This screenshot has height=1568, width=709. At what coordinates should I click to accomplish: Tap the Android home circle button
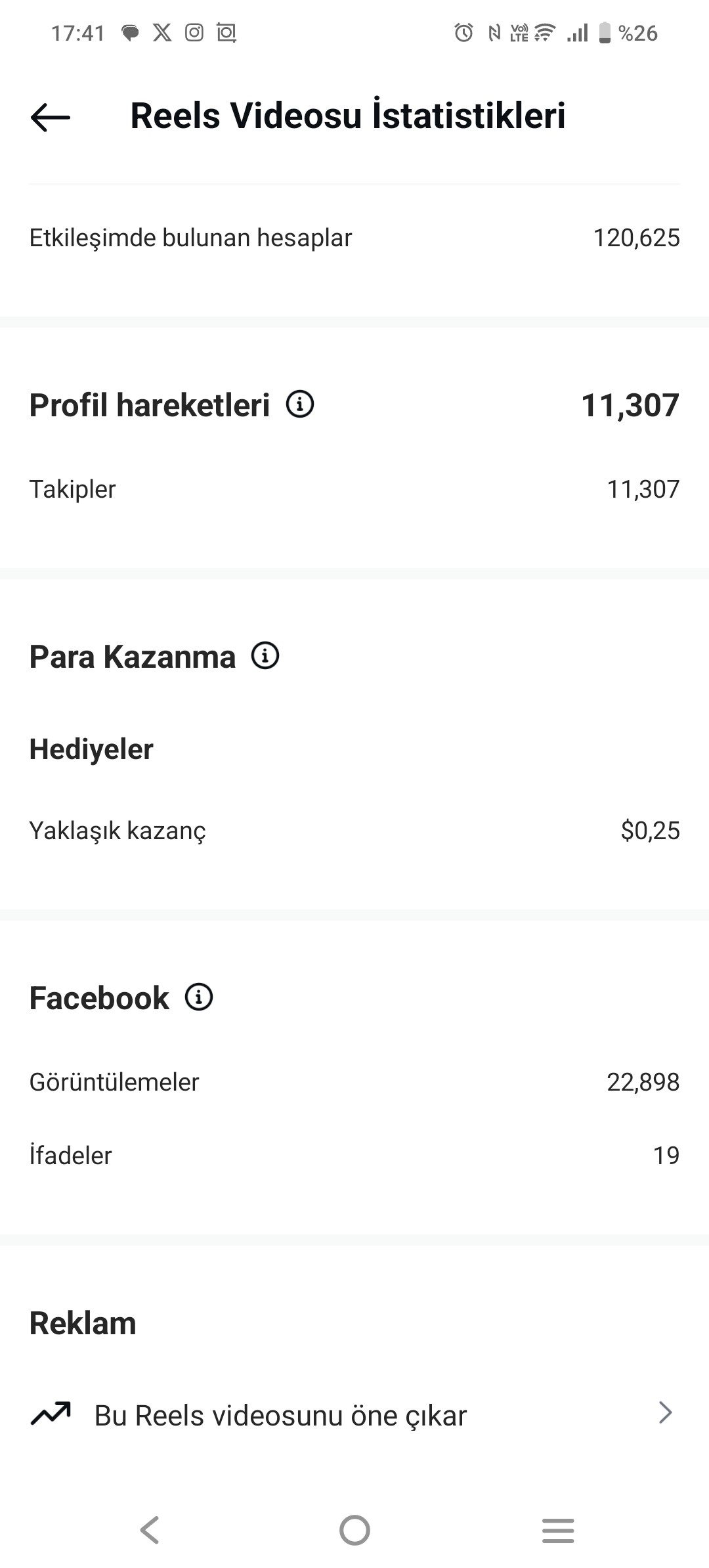(354, 1530)
